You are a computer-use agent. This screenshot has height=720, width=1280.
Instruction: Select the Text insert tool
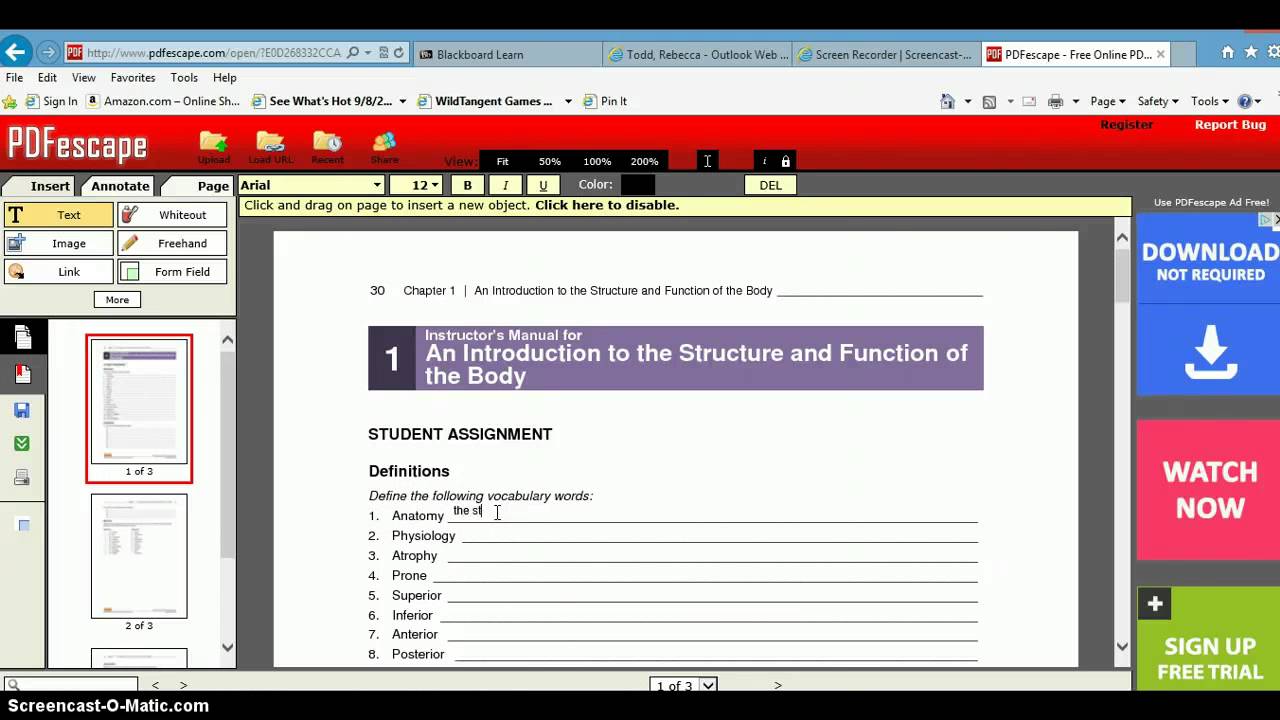59,215
